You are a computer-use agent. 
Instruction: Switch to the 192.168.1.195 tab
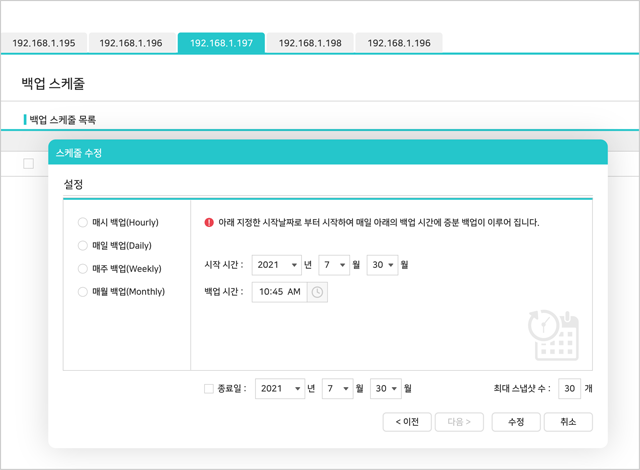point(43,44)
